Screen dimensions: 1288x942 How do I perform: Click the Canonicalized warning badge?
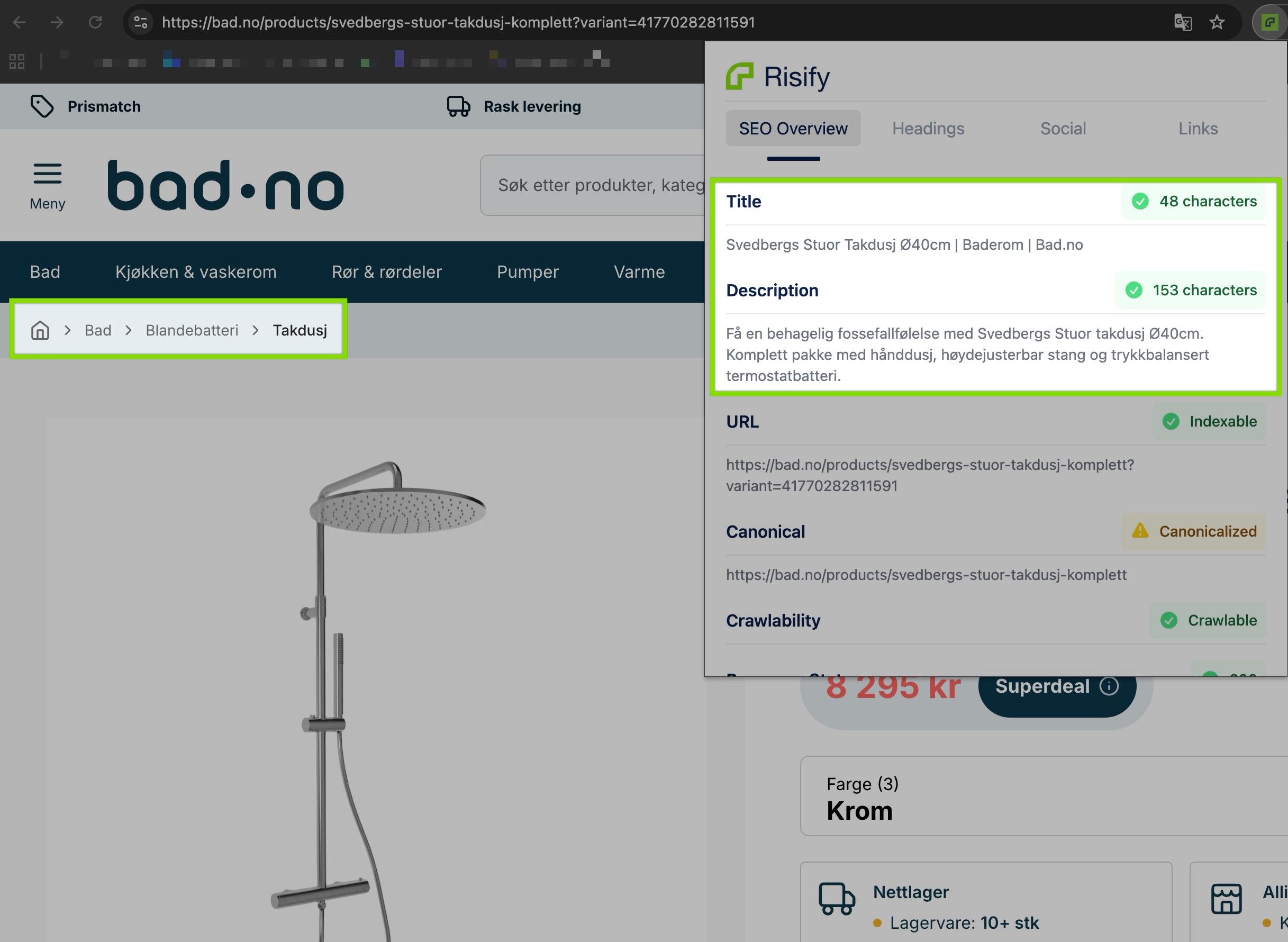pos(1193,531)
